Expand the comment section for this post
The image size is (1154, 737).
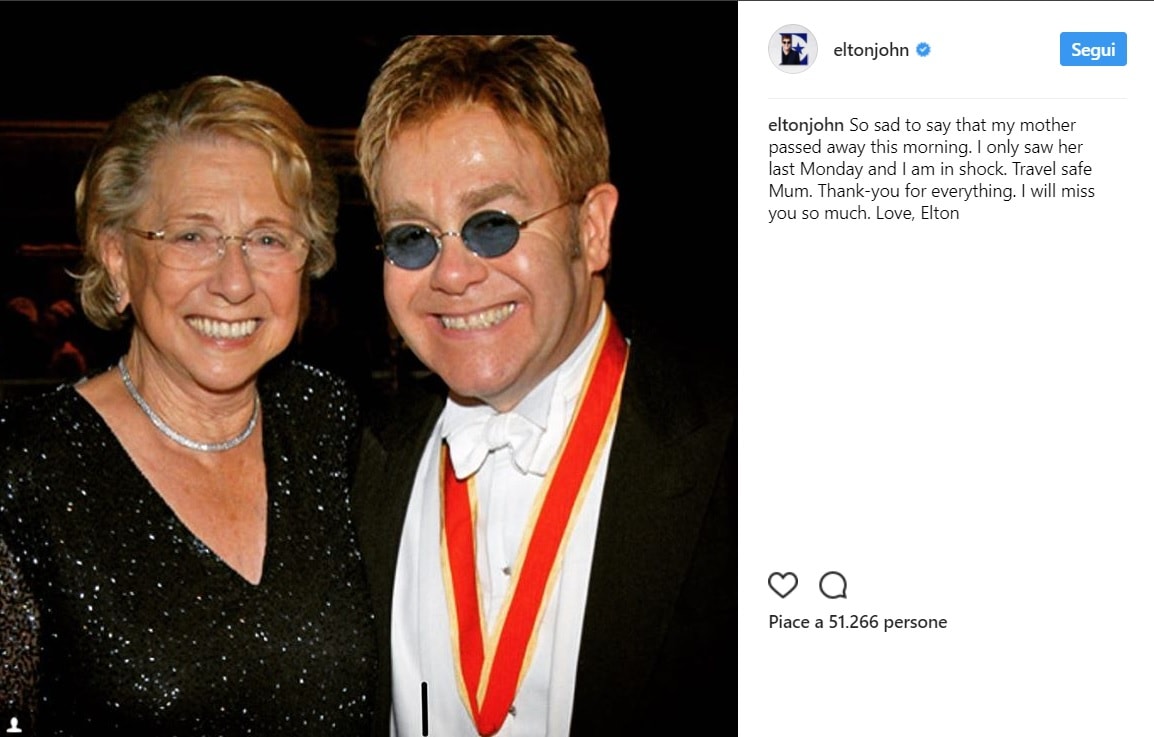[x=833, y=585]
